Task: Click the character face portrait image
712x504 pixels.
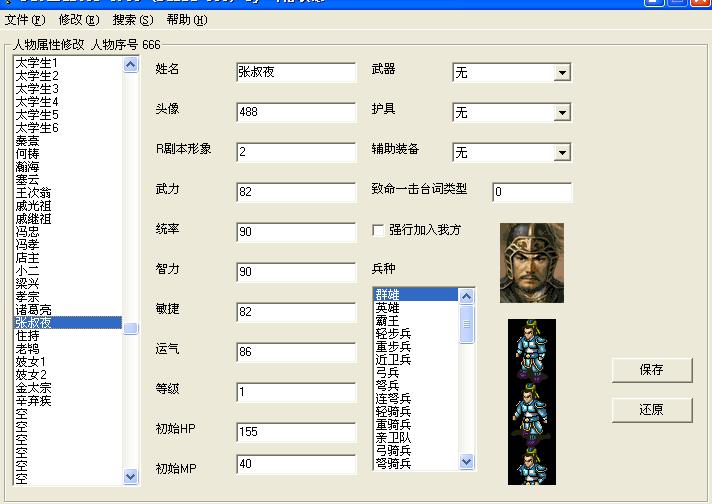Action: click(531, 263)
